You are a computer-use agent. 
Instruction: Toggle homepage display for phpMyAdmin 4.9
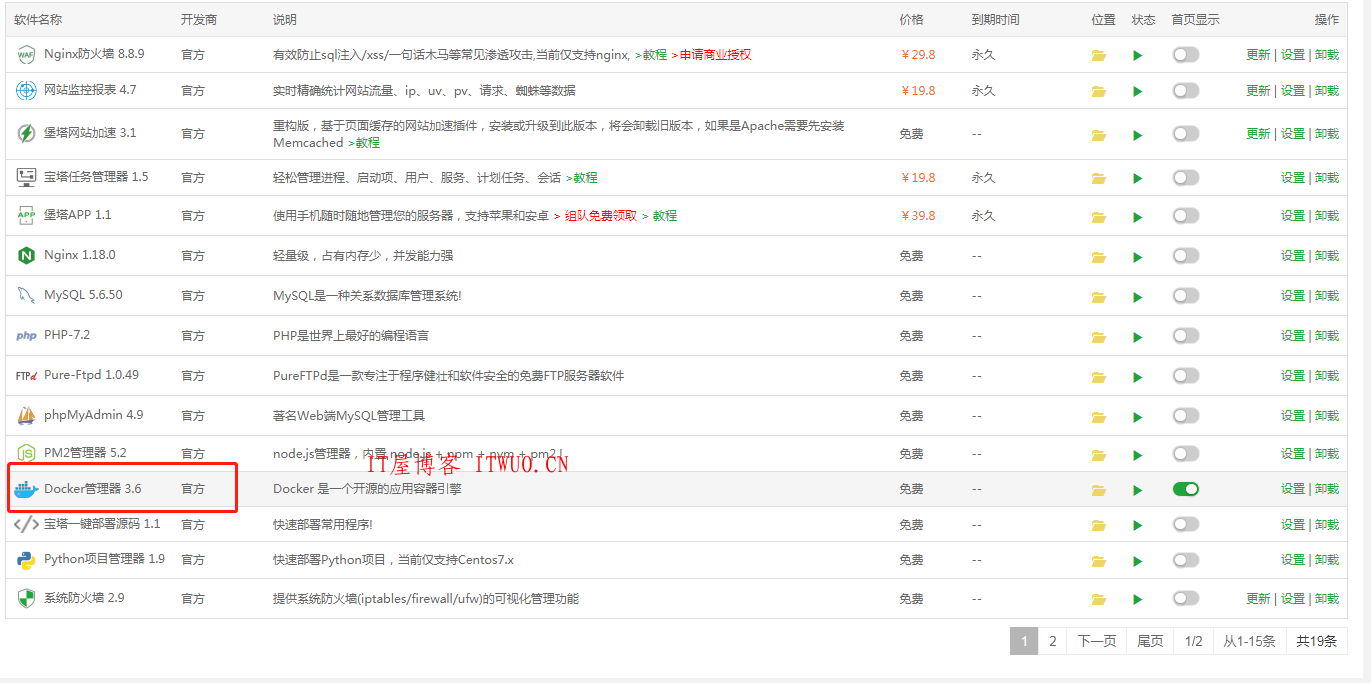(1186, 416)
